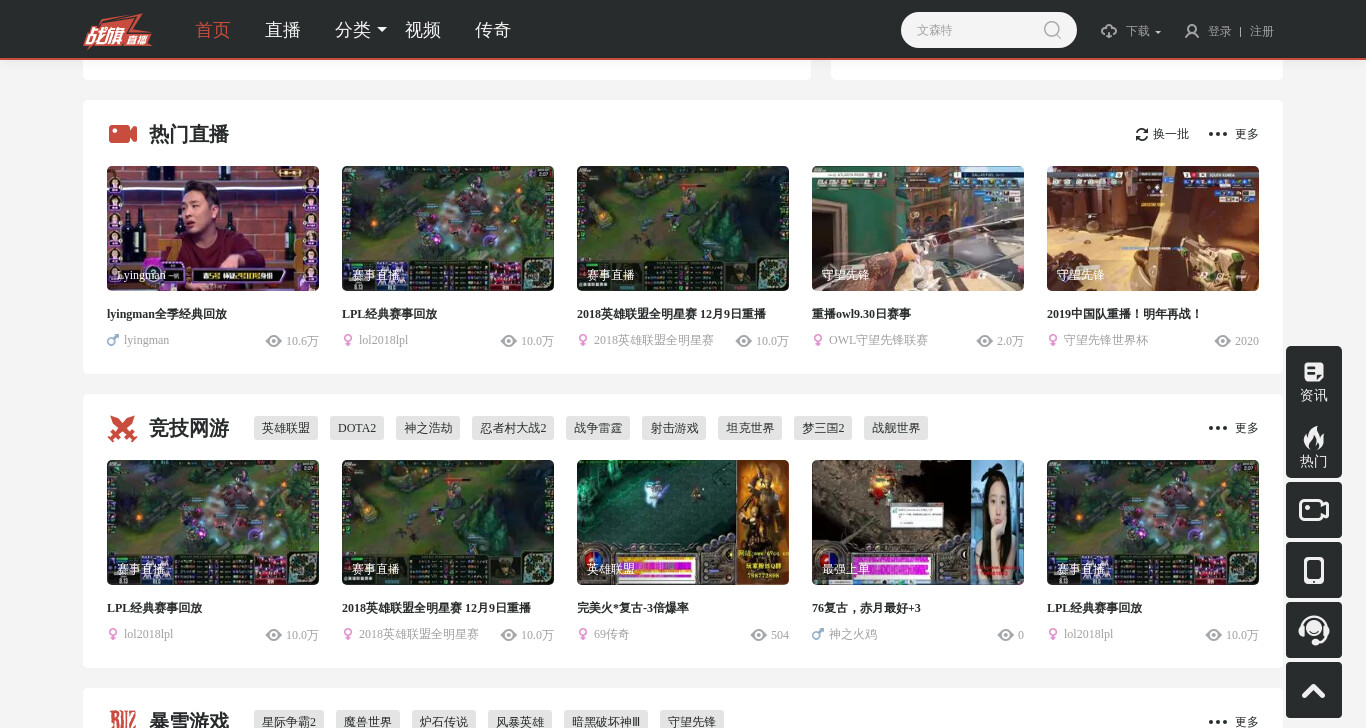Open the 传奇 navigation item
Screen dimensions: 1366x728
point(493,30)
